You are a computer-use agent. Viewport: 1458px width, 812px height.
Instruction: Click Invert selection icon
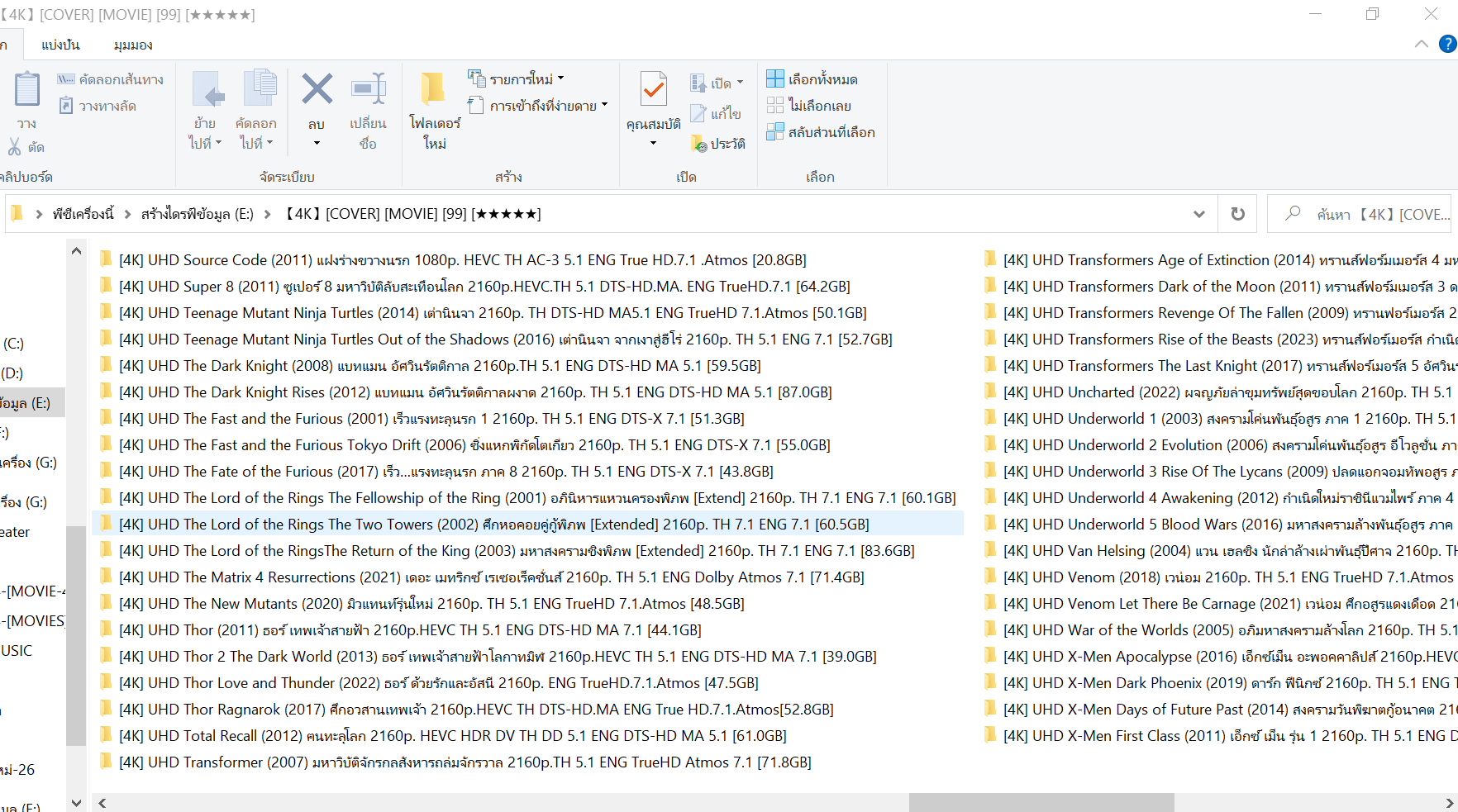coord(775,131)
